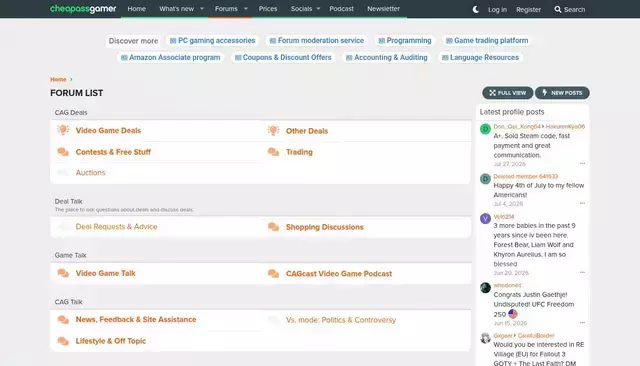Open Coupons & Discount Offers suggestion

click(x=283, y=58)
